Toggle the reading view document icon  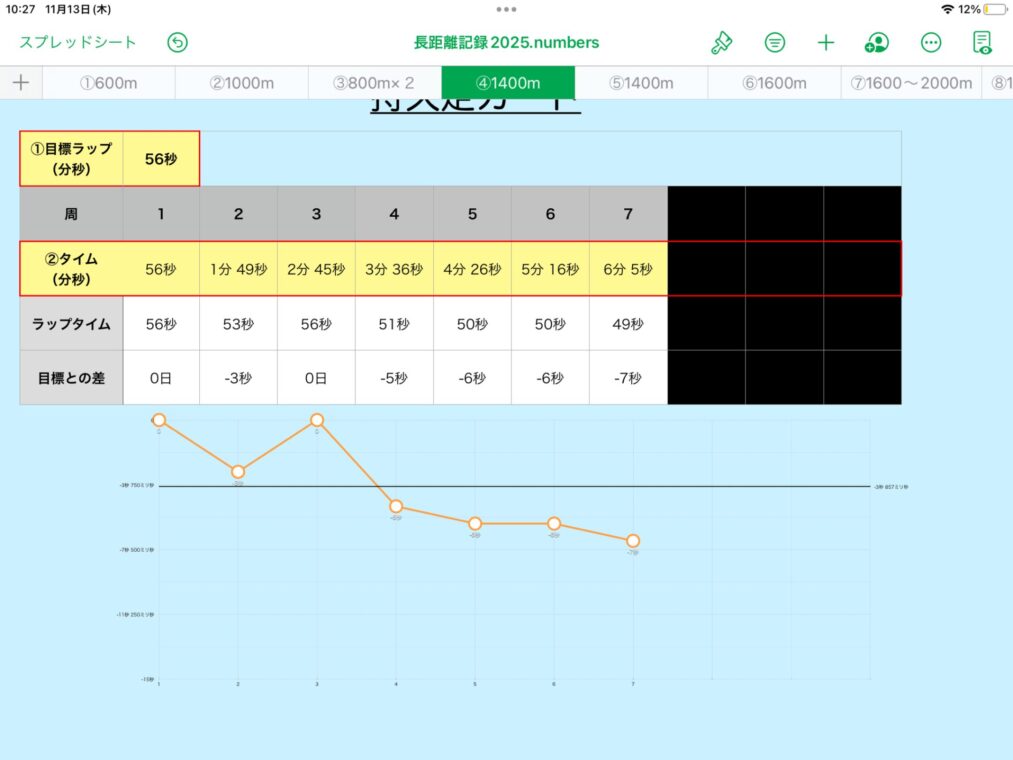coord(983,43)
